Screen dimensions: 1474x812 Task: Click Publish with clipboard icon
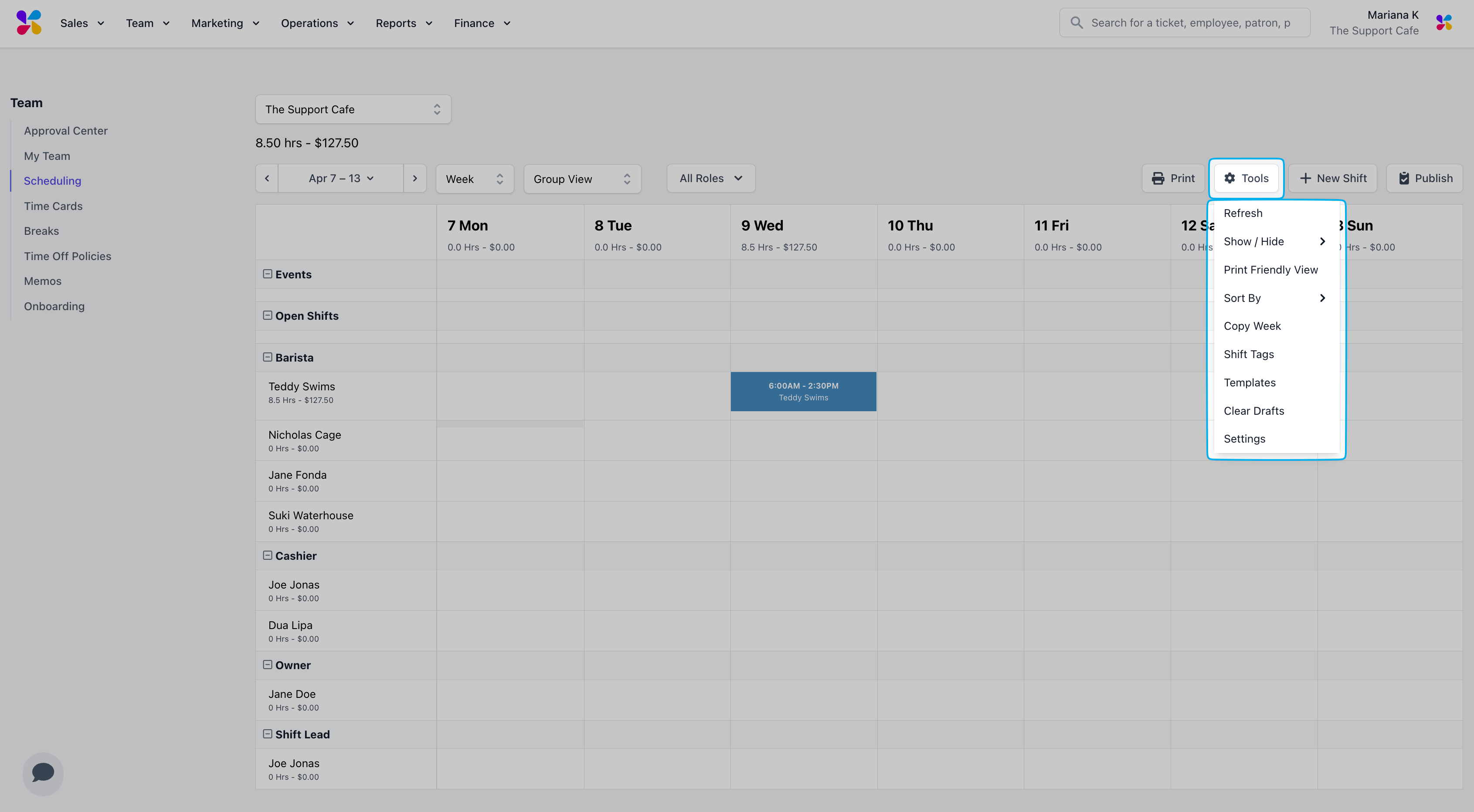(1425, 179)
